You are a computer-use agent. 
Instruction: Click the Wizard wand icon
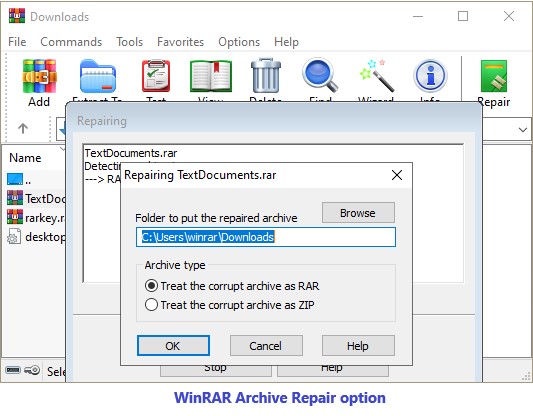click(x=376, y=75)
